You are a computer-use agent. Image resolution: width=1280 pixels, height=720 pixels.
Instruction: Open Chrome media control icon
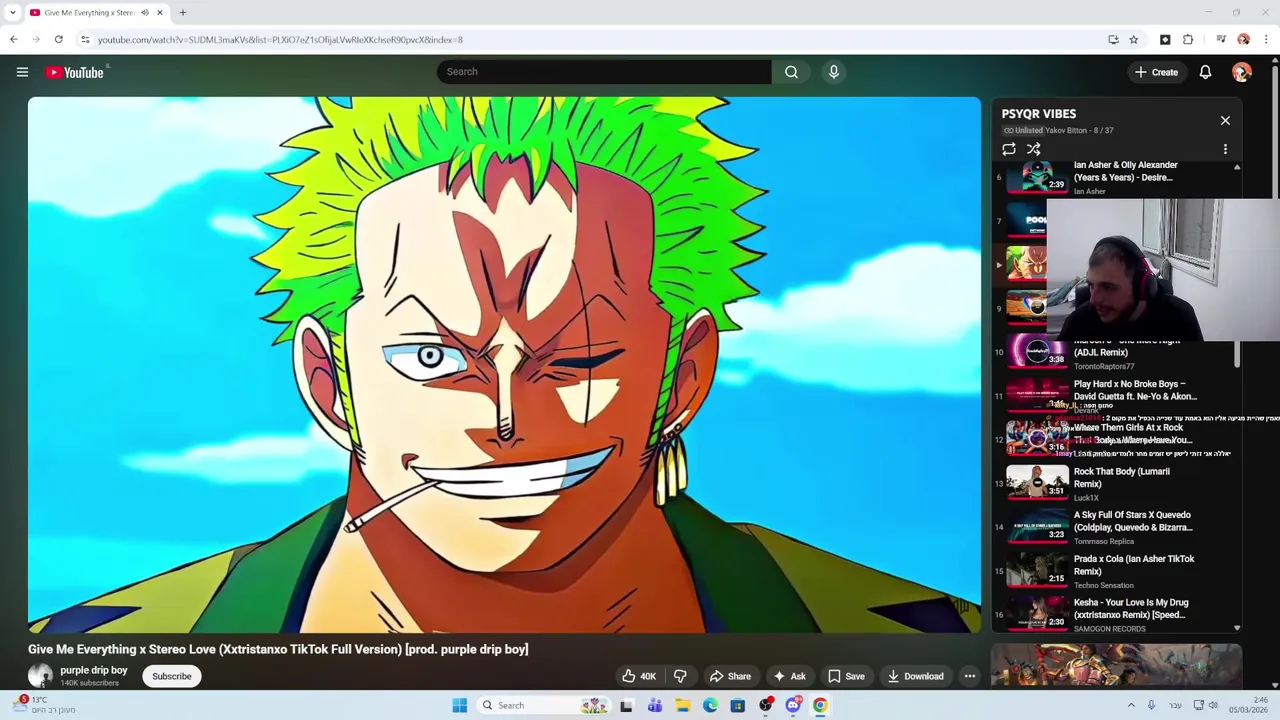click(x=1221, y=40)
